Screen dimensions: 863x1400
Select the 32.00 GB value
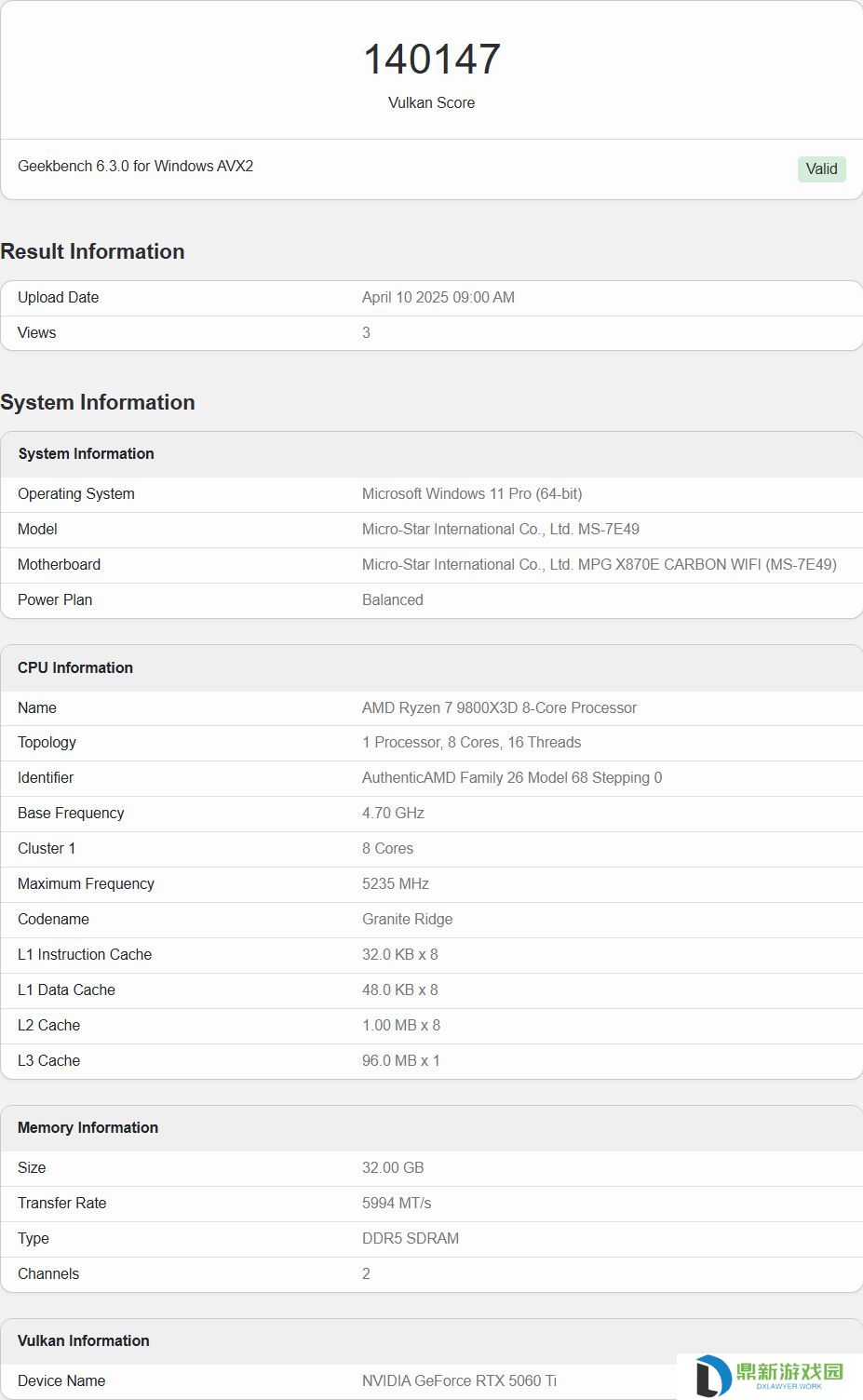(393, 1167)
